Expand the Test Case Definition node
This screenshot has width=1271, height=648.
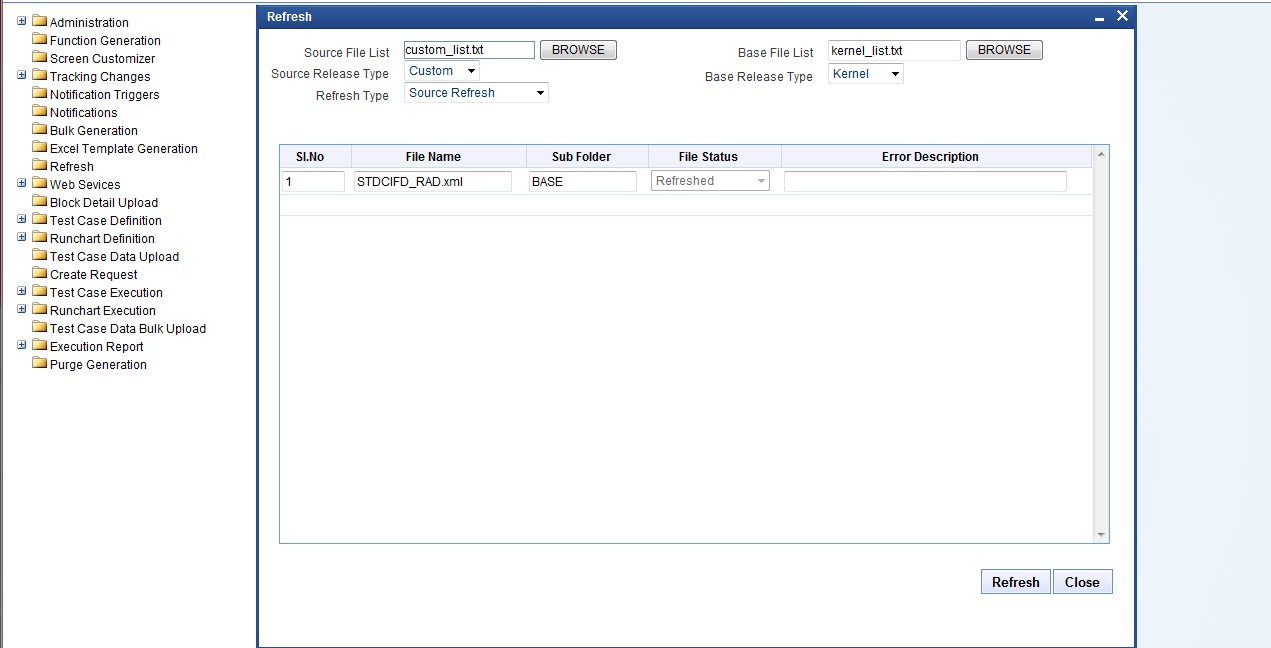[x=22, y=219]
